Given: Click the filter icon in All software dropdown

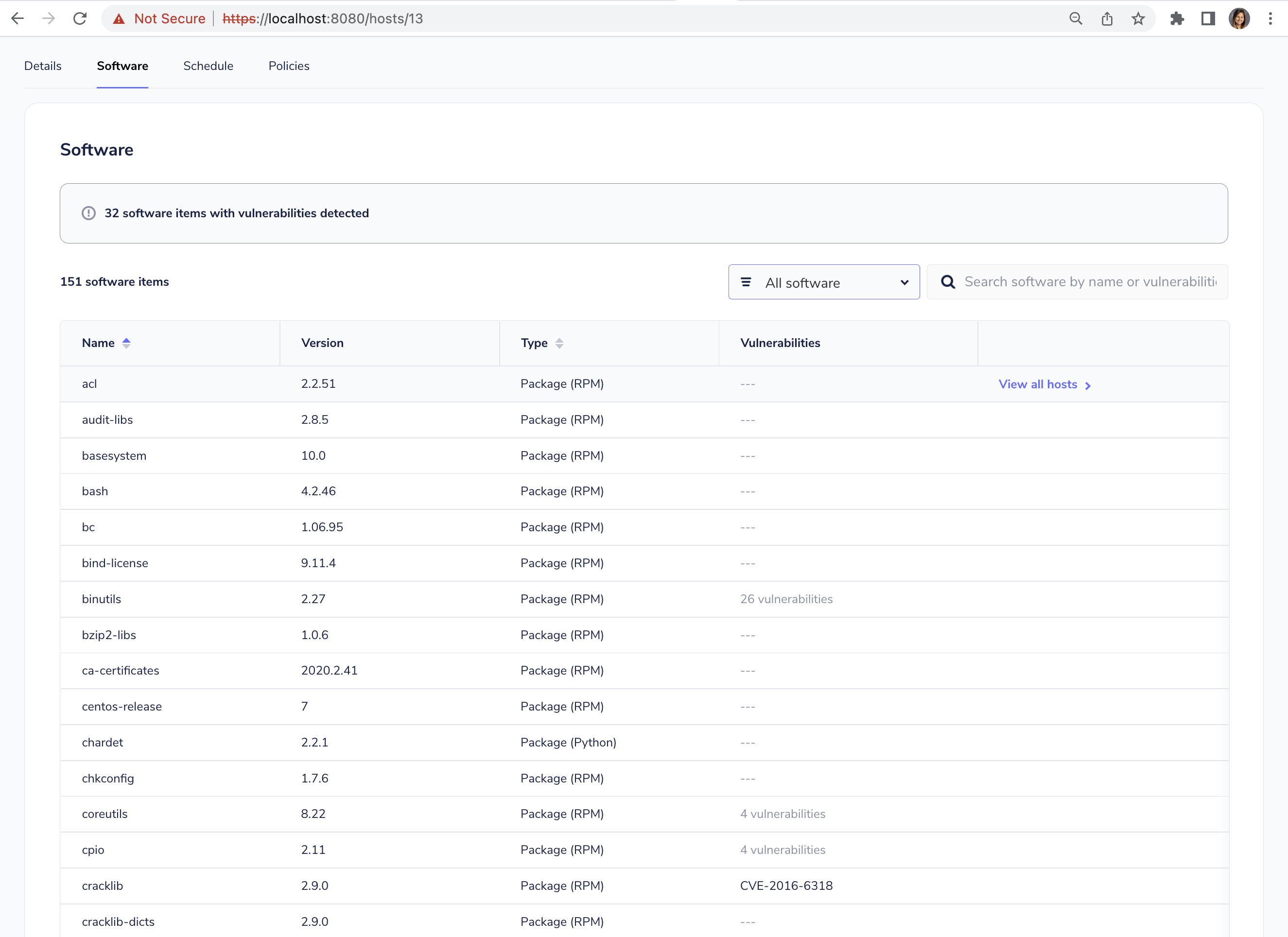Looking at the screenshot, I should (x=747, y=282).
